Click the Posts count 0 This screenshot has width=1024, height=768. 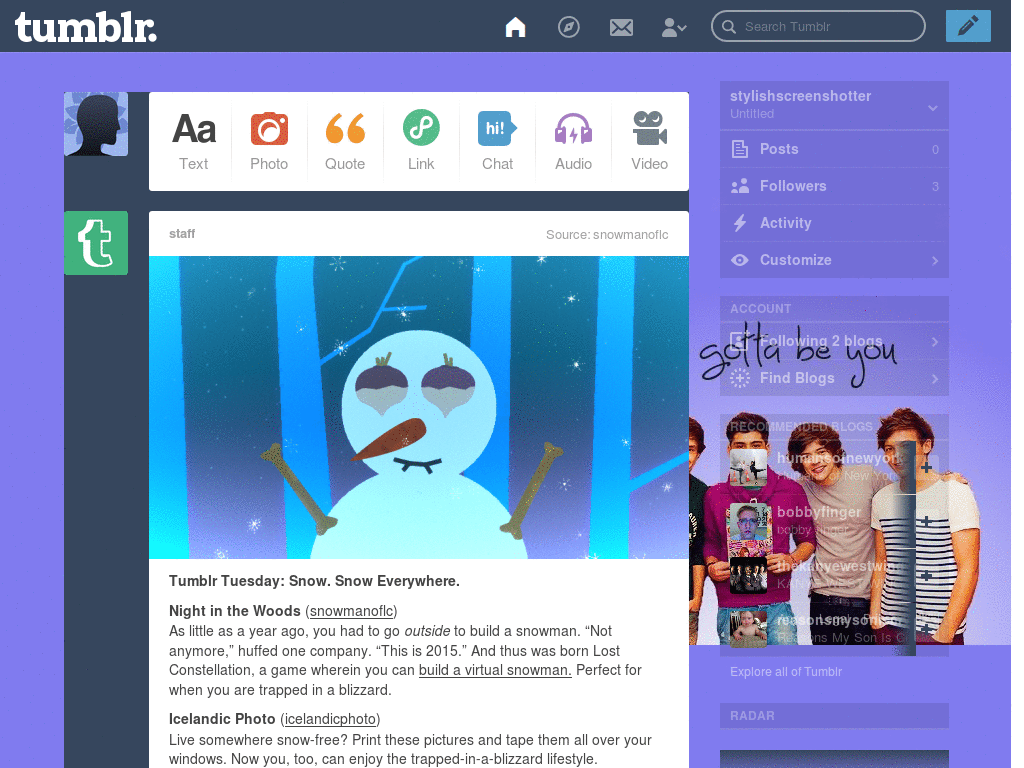(x=935, y=150)
